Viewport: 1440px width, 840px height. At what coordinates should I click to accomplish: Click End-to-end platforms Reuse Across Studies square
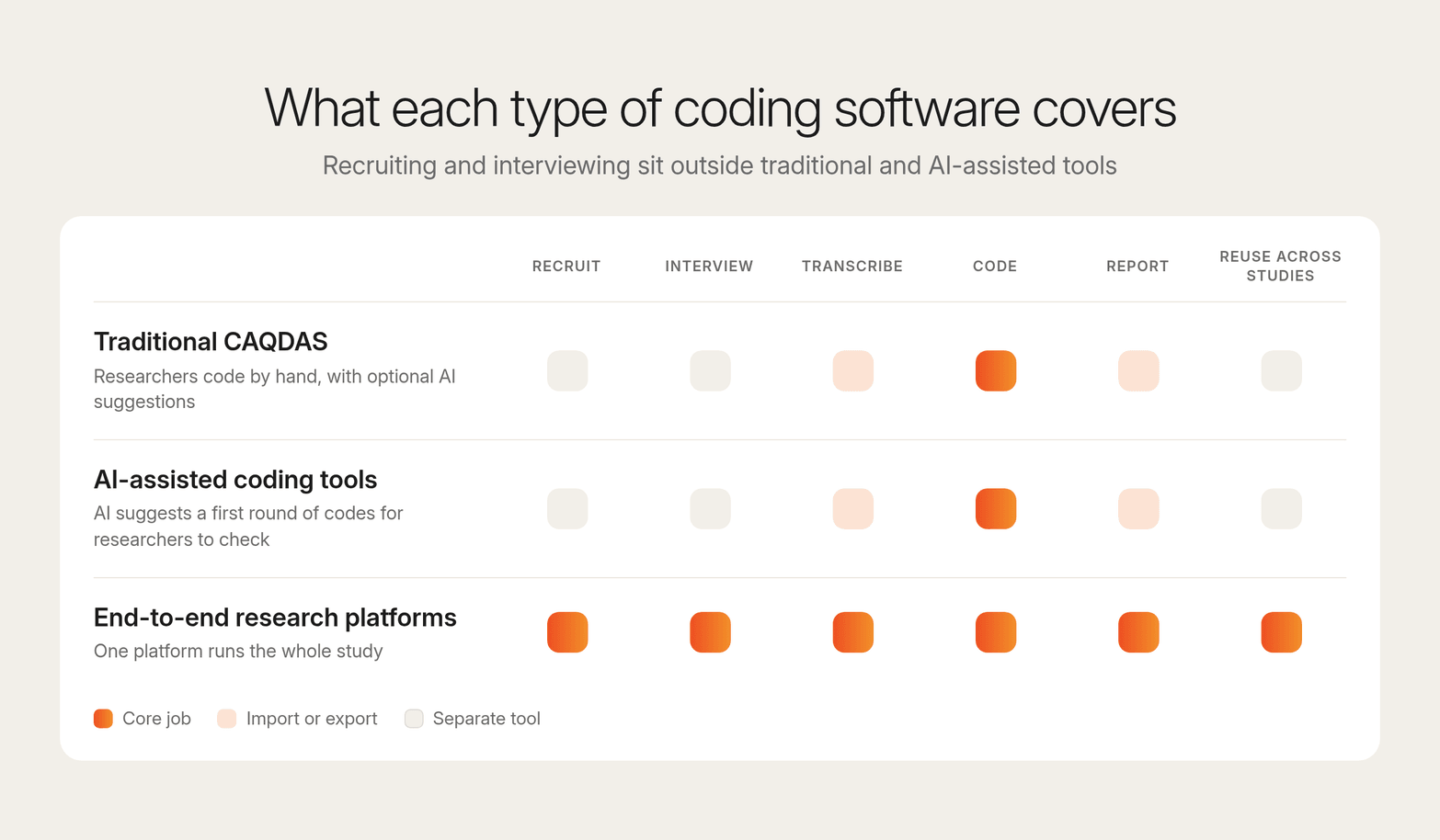point(1281,632)
